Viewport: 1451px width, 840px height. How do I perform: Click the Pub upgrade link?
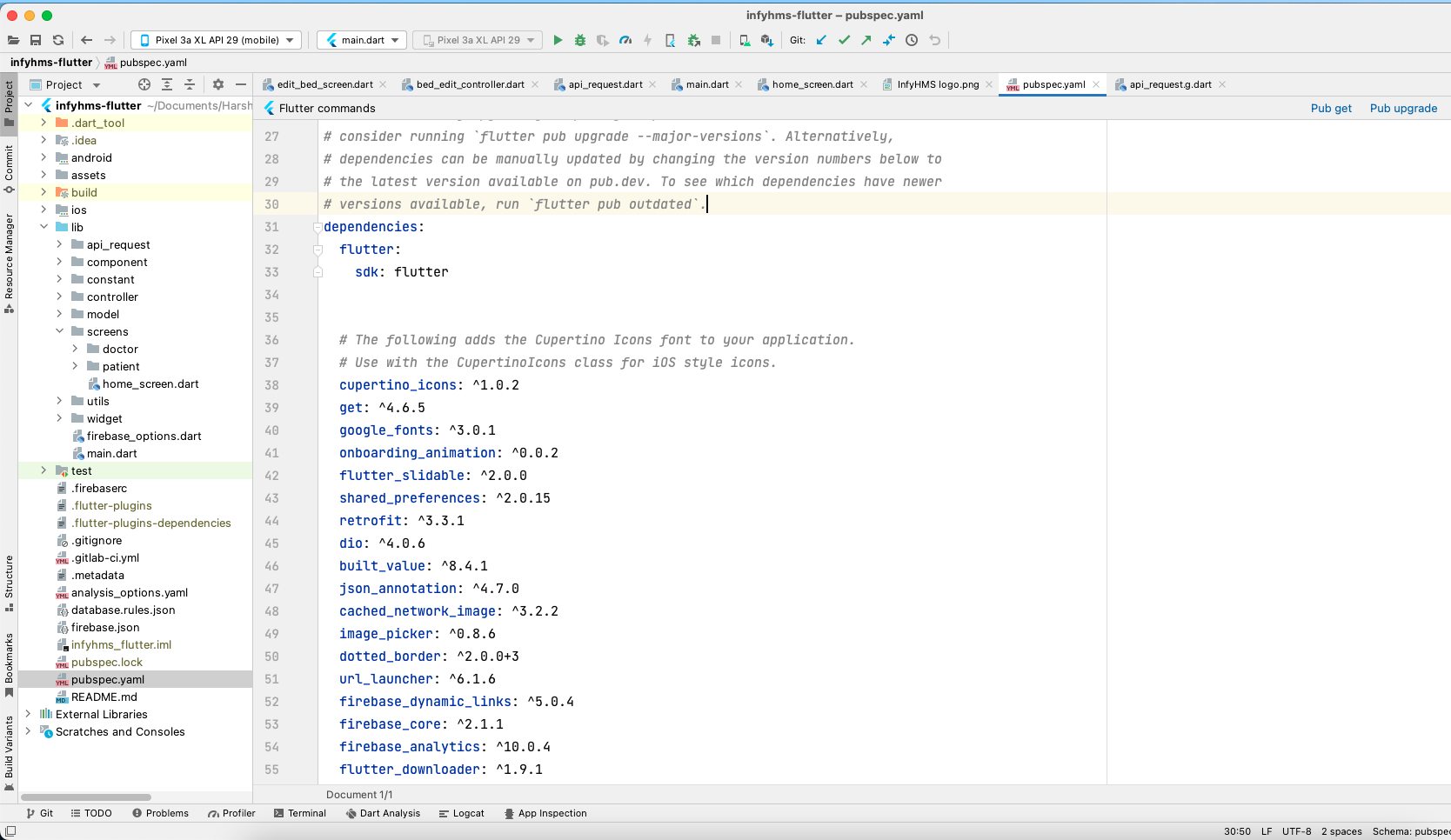[x=1402, y=108]
